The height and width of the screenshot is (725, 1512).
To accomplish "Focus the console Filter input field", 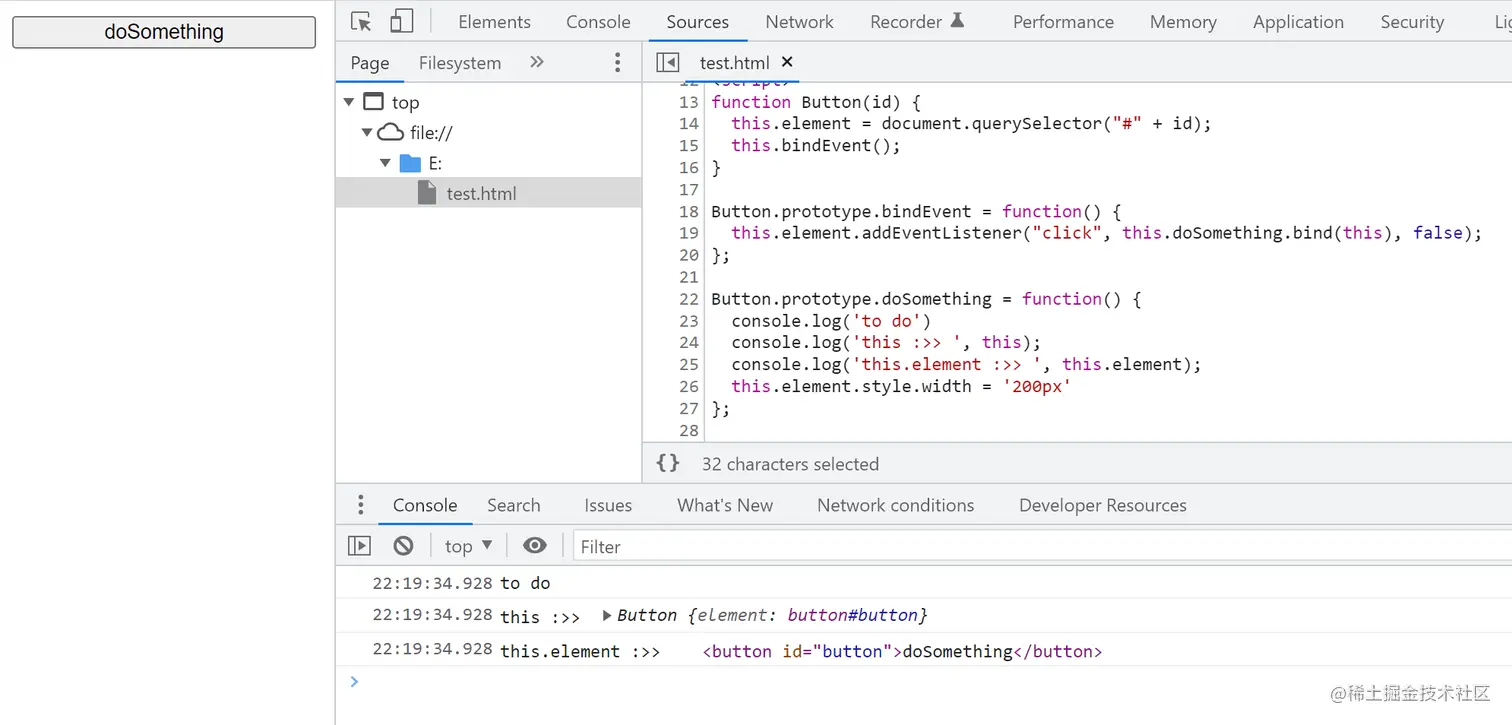I will pyautogui.click(x=1043, y=546).
